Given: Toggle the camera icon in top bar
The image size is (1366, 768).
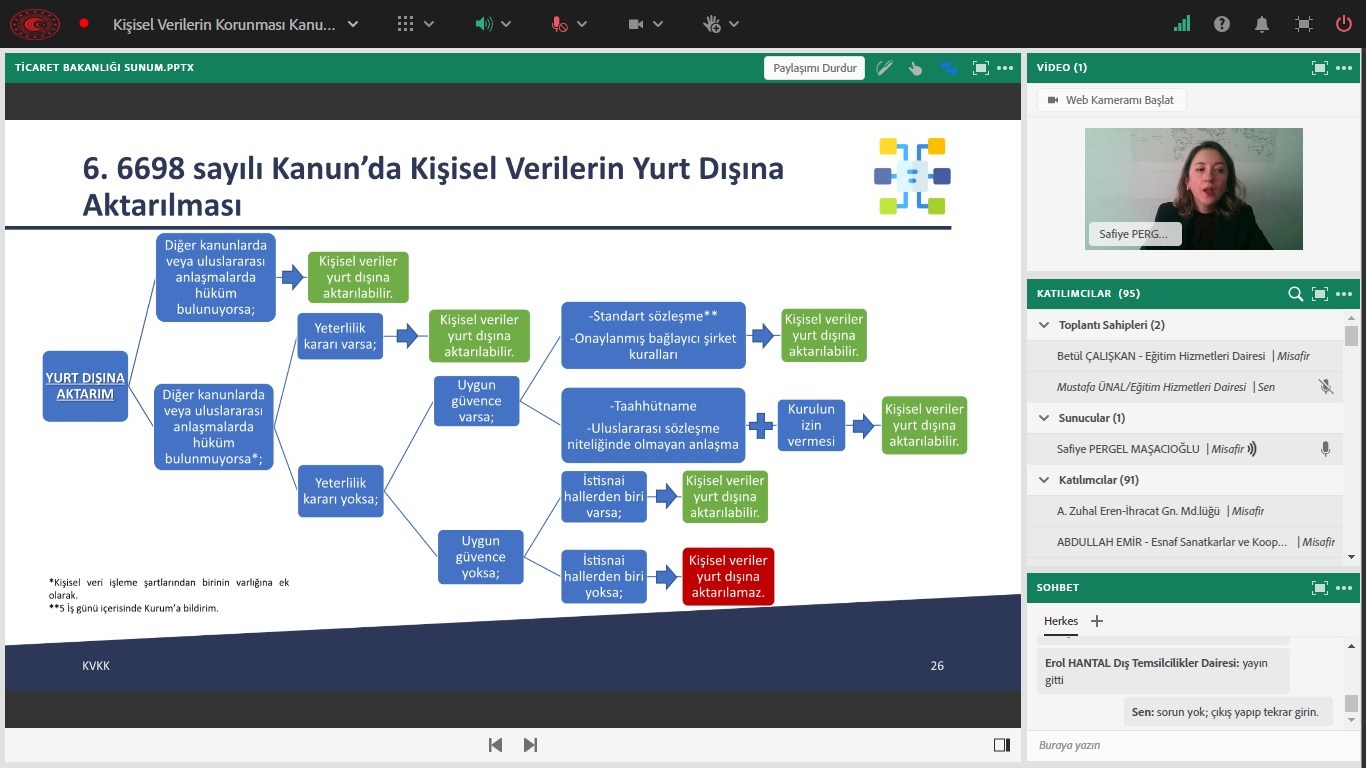Looking at the screenshot, I should 636,24.
